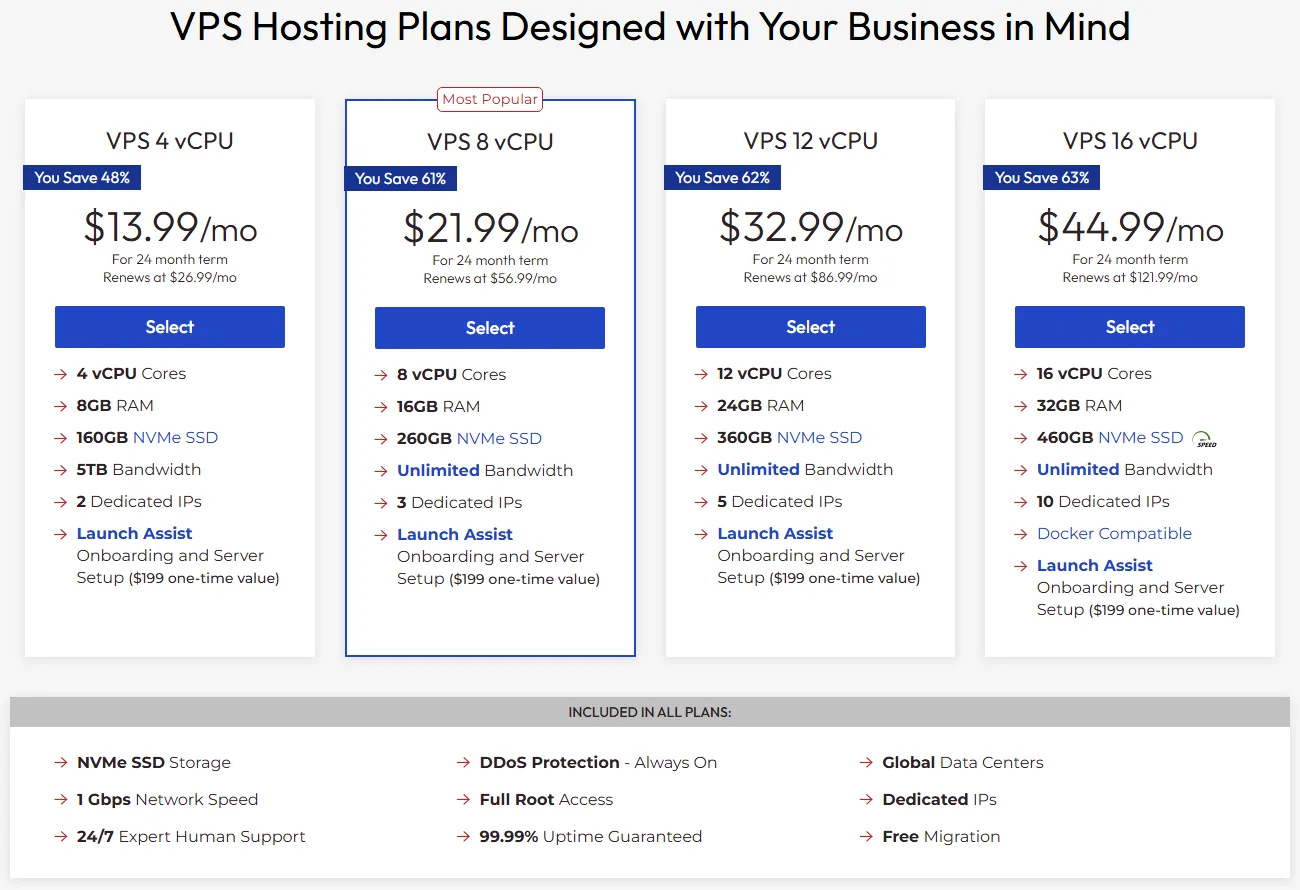This screenshot has width=1300, height=890.
Task: Click the You Save 62% badge
Action: click(722, 178)
